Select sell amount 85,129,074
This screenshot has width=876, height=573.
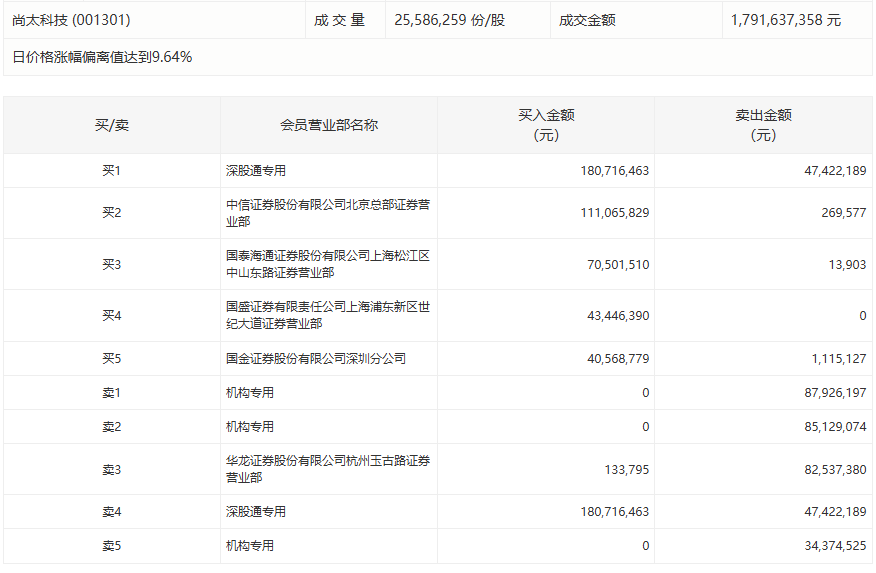835,427
